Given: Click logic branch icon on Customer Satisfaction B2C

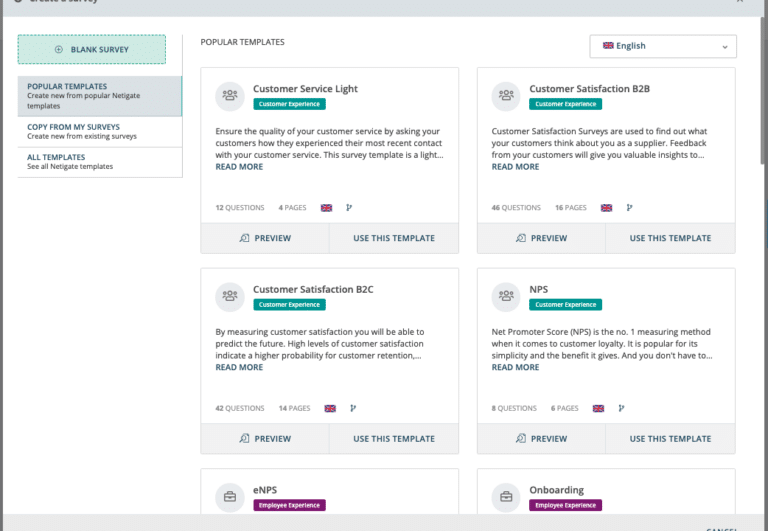Looking at the screenshot, I should (353, 408).
